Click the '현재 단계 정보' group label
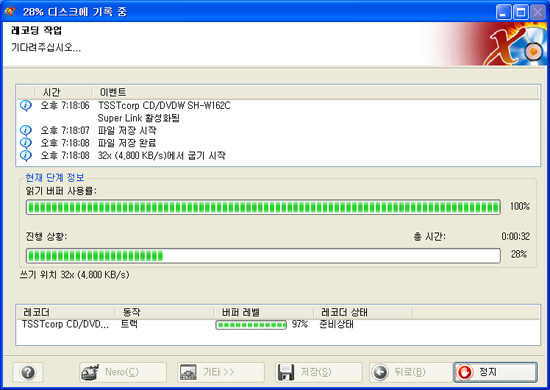Screen dimensions: 550x390 [55, 177]
